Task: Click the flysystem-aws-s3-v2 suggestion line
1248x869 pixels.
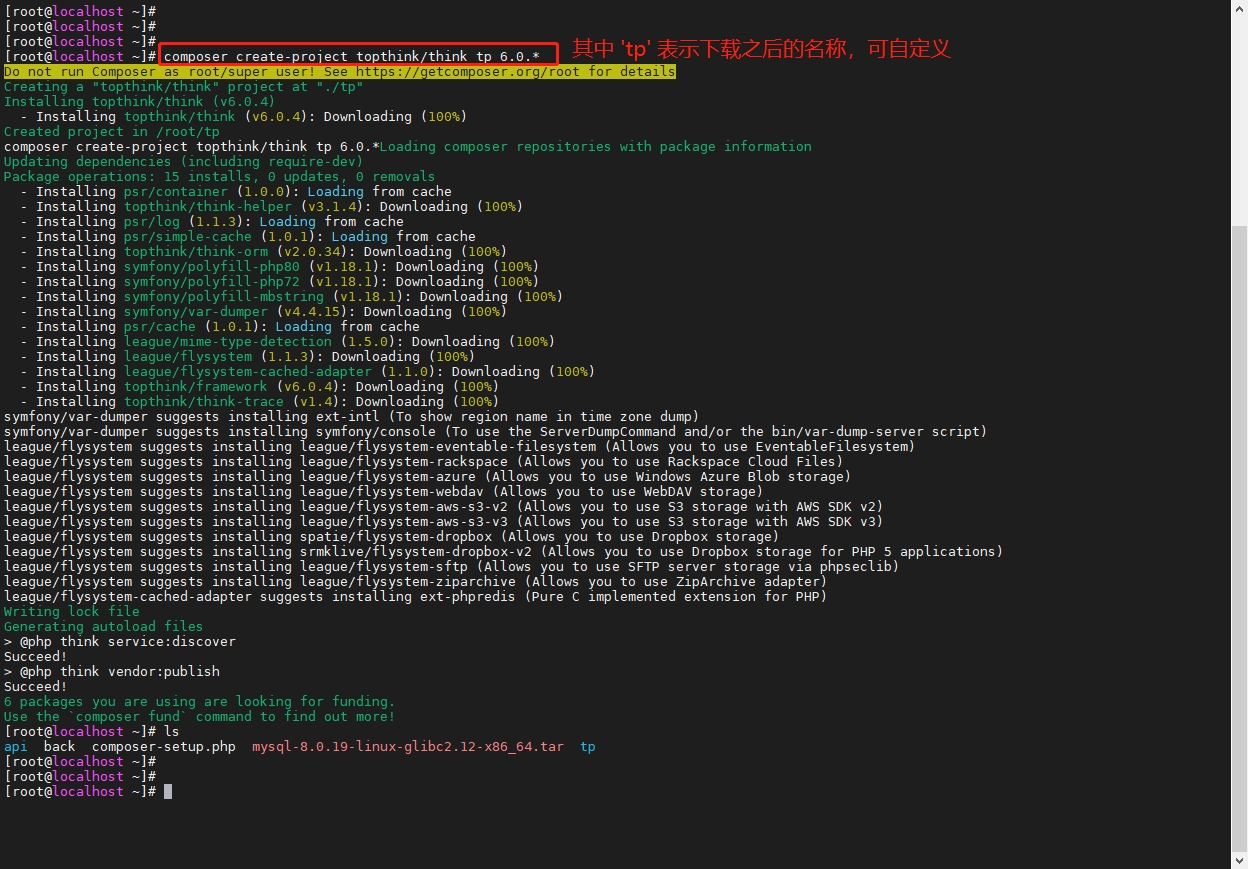Action: tap(444, 507)
